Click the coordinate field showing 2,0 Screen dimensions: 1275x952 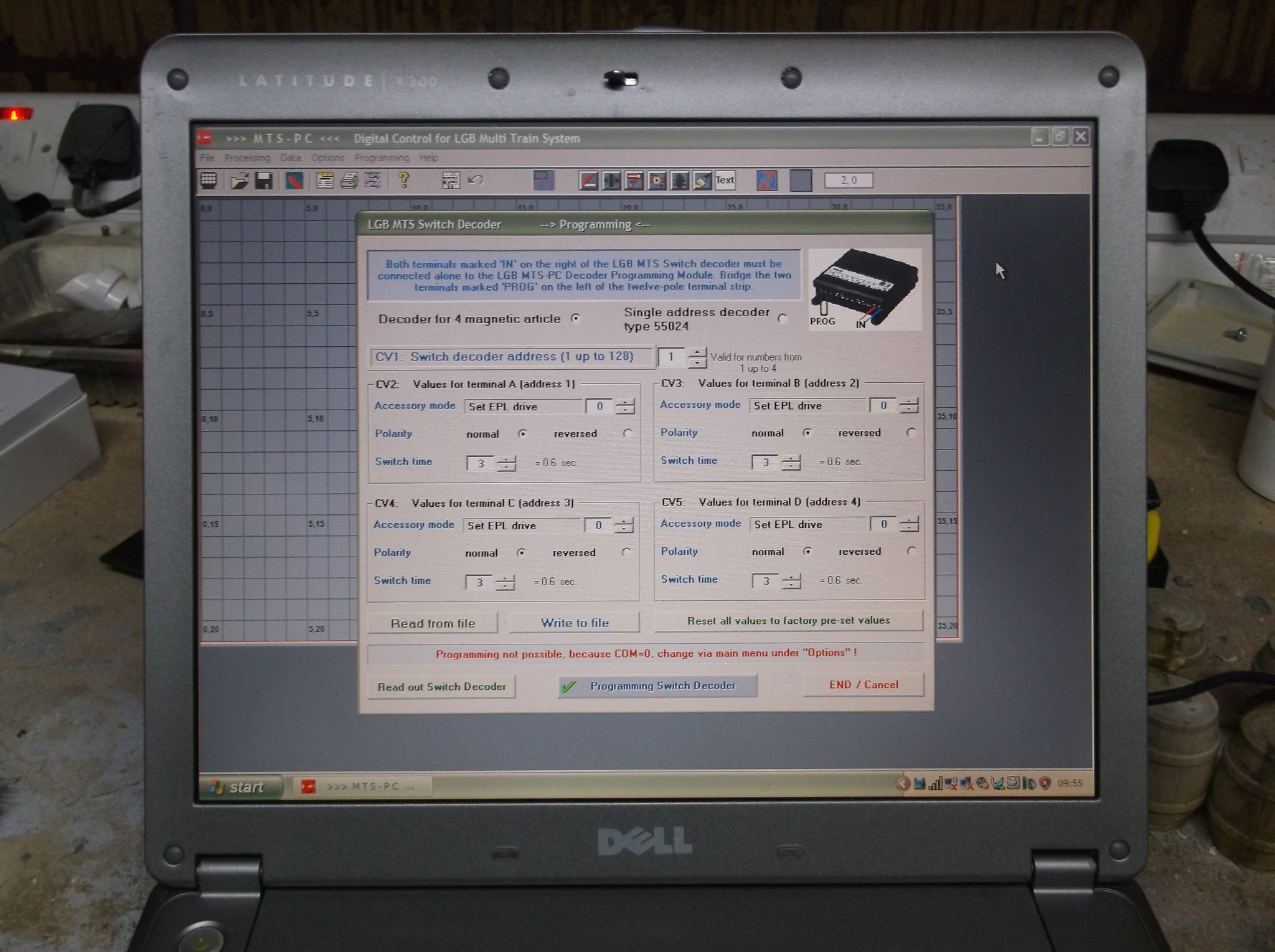[x=849, y=180]
